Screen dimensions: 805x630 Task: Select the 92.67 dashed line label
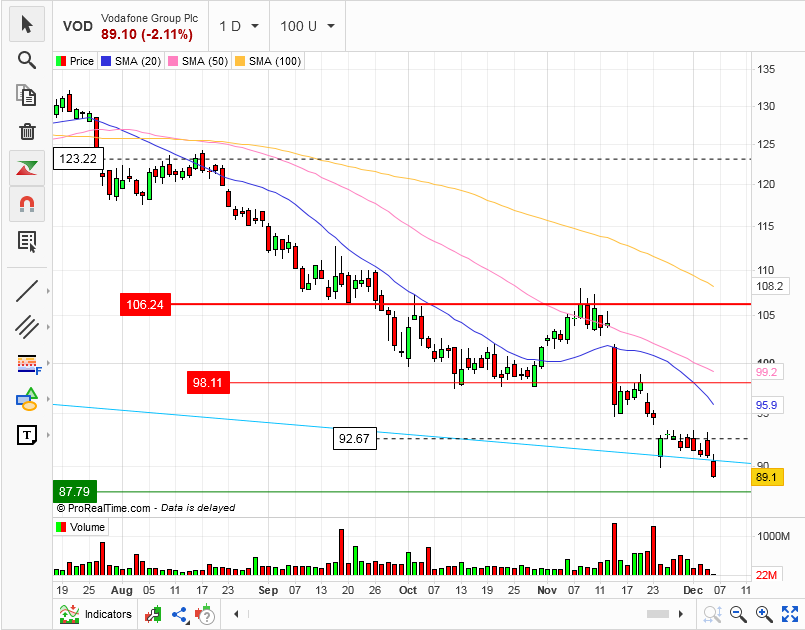click(x=354, y=438)
